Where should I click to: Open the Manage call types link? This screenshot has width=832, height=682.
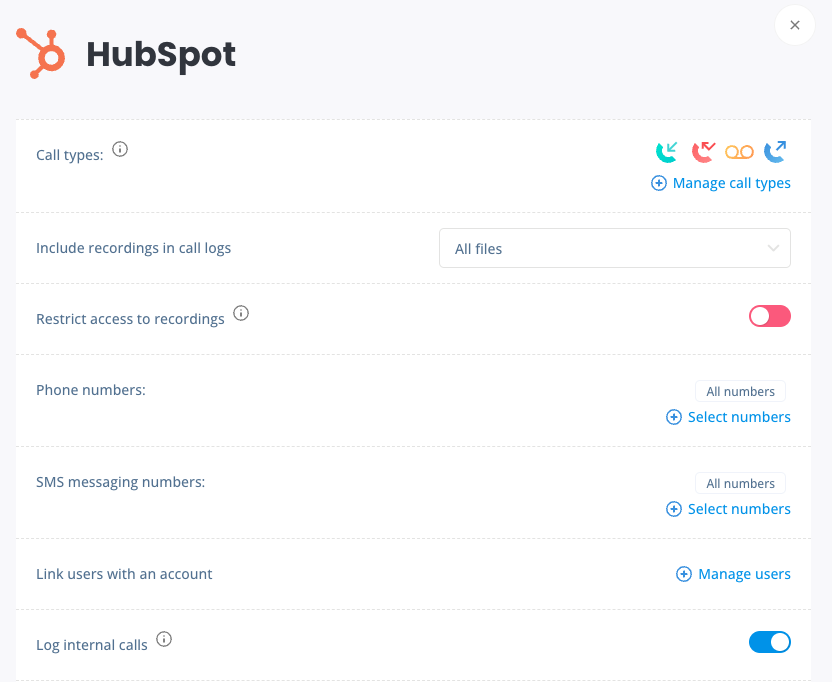coord(721,183)
